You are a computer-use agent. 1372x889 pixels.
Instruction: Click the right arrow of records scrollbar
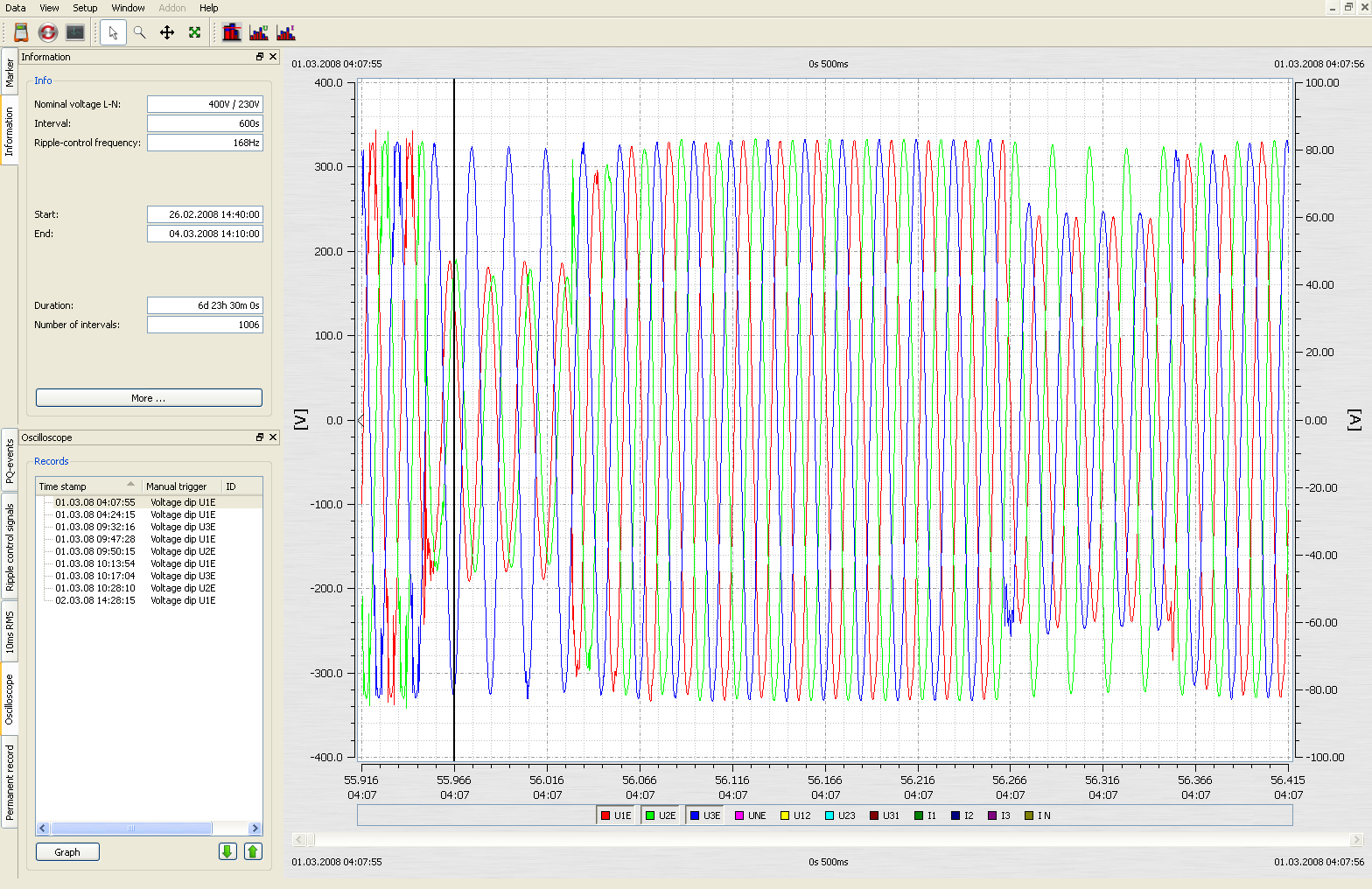[x=255, y=829]
